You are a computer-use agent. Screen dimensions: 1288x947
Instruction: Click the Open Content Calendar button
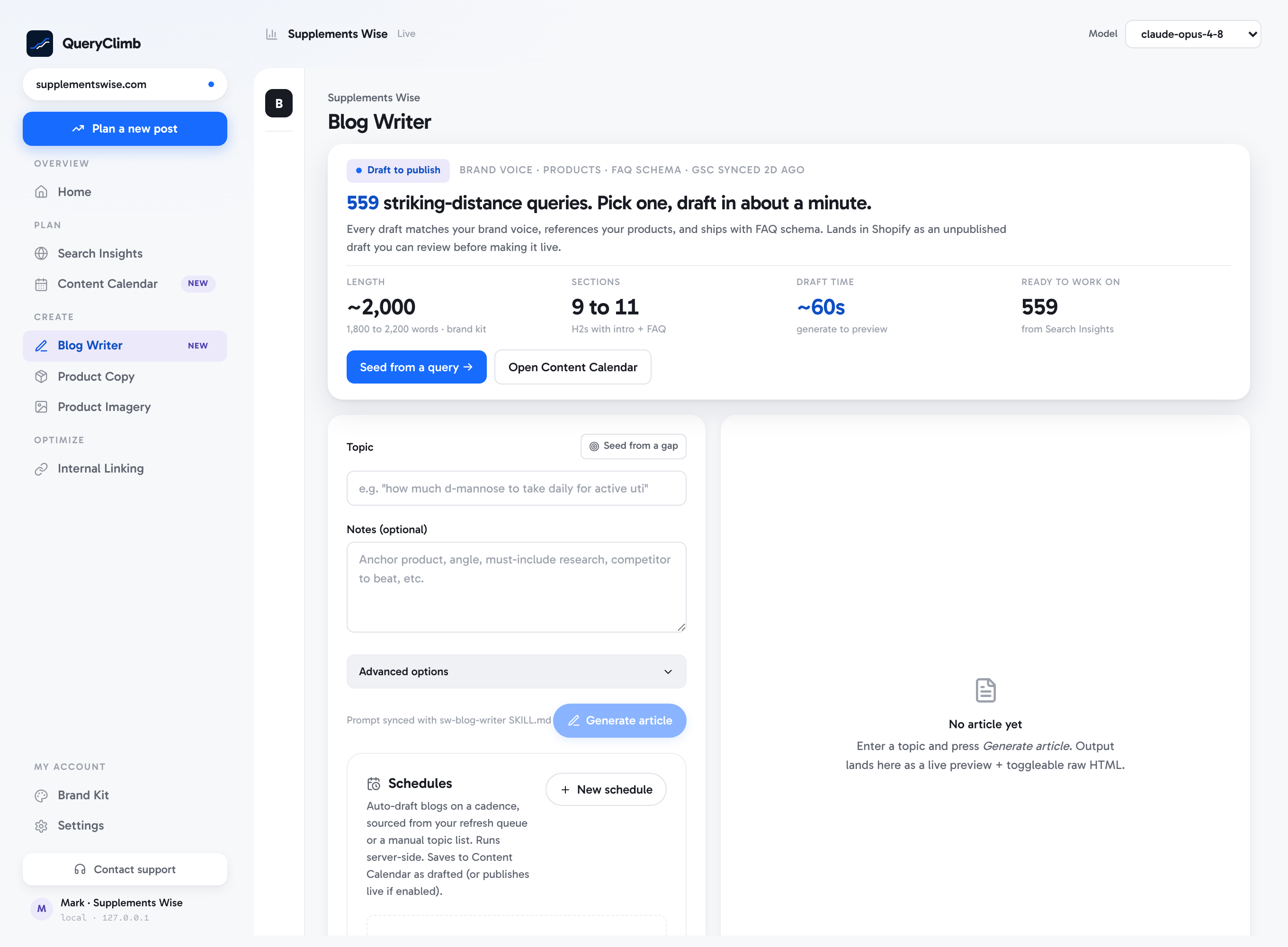(x=572, y=367)
